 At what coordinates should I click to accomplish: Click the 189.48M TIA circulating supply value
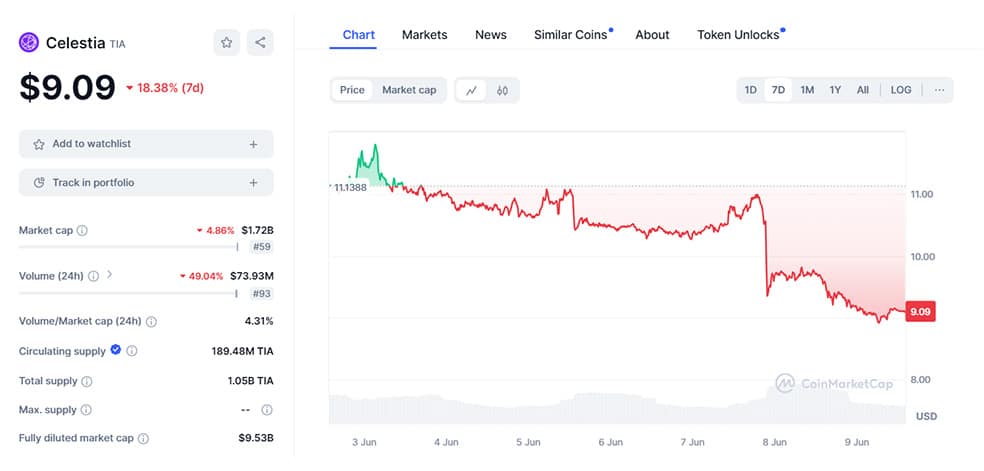(242, 351)
